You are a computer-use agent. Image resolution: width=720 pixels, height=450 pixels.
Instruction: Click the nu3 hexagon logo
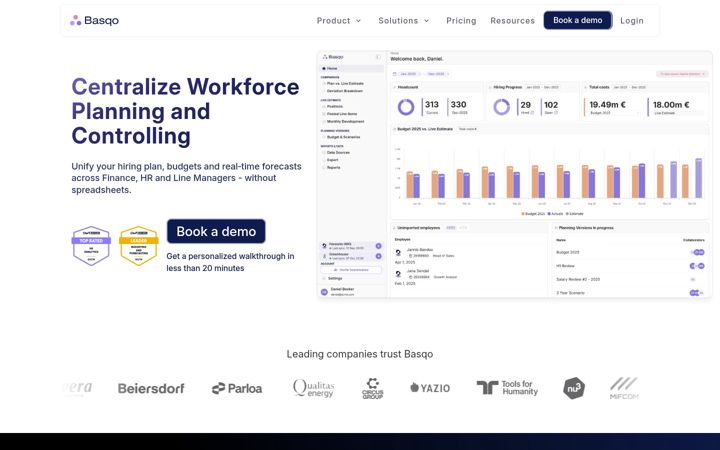[x=574, y=388]
